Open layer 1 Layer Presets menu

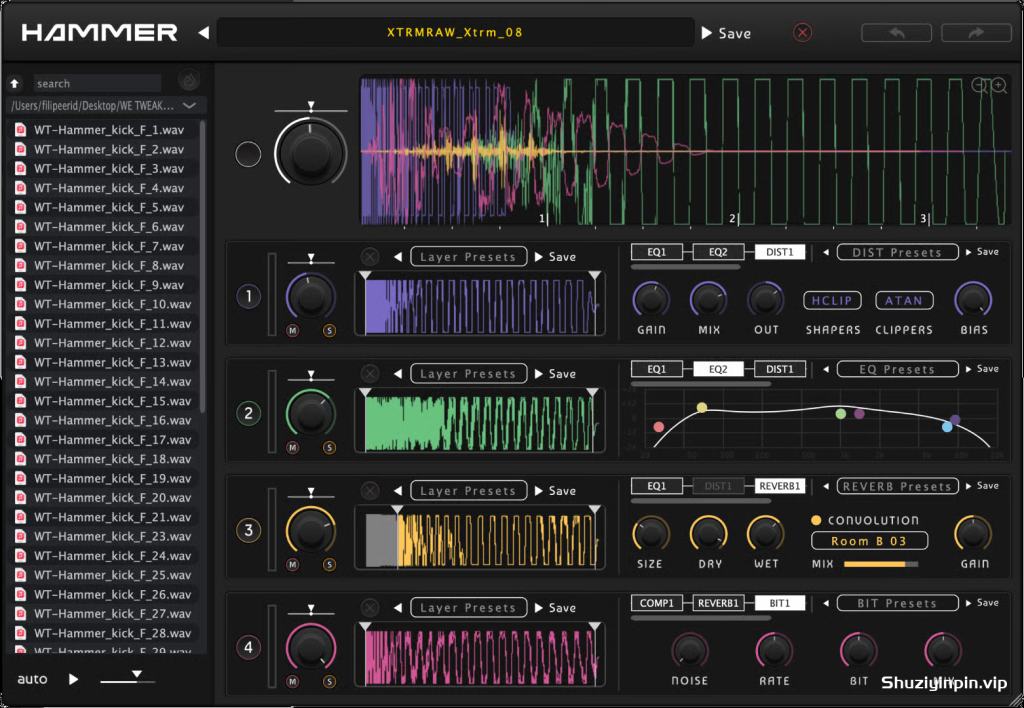[468, 257]
